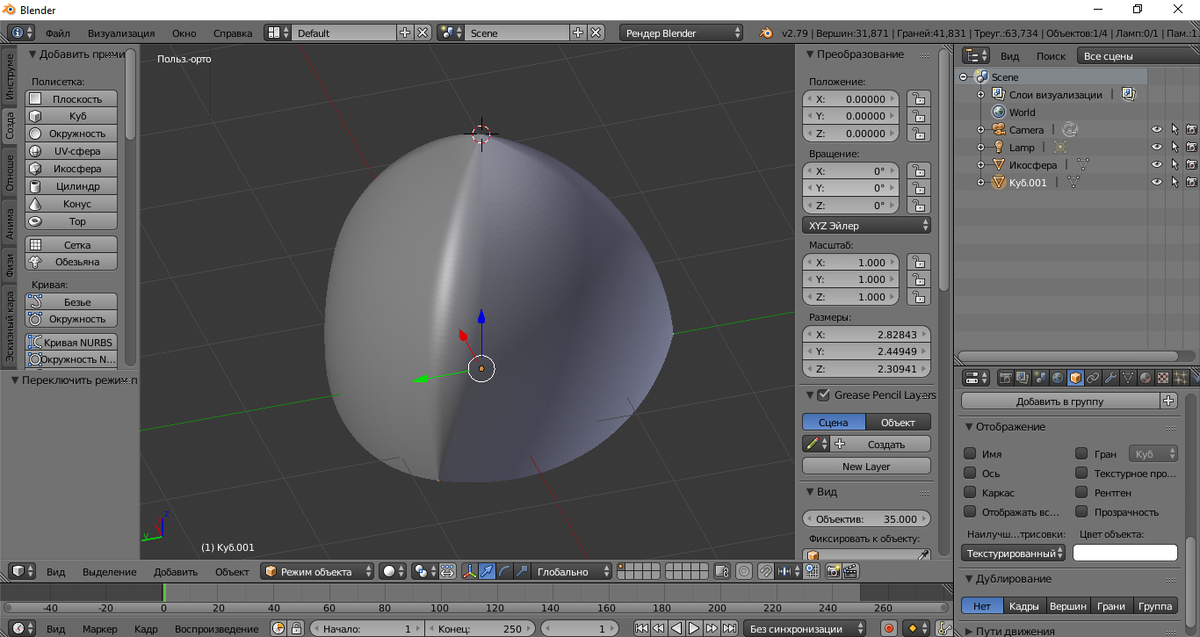
Task: Enable the translate manipulator arrow icon
Action: point(487,572)
